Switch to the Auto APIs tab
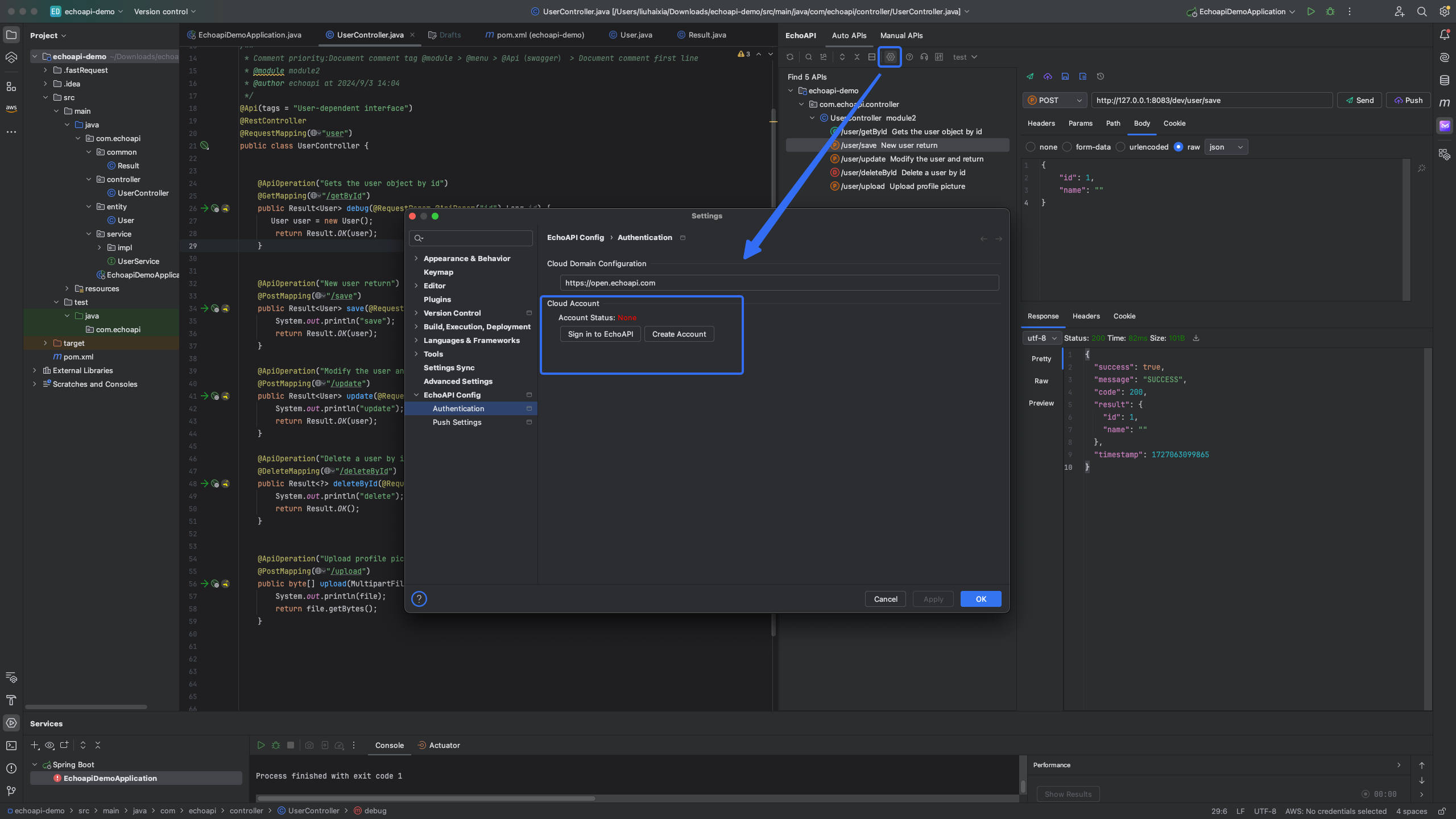 pos(849,35)
